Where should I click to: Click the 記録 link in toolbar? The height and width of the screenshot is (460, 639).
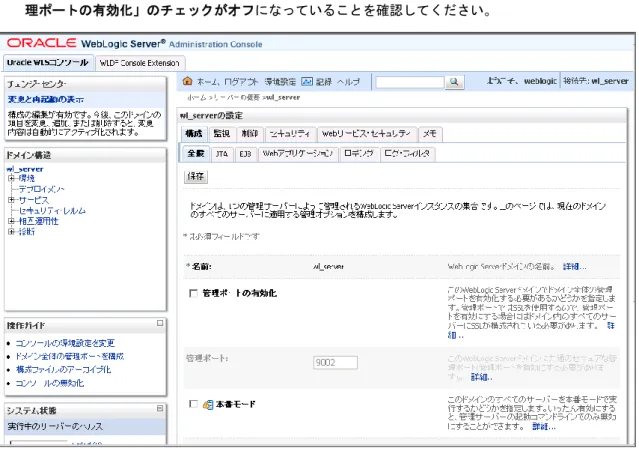click(x=324, y=82)
